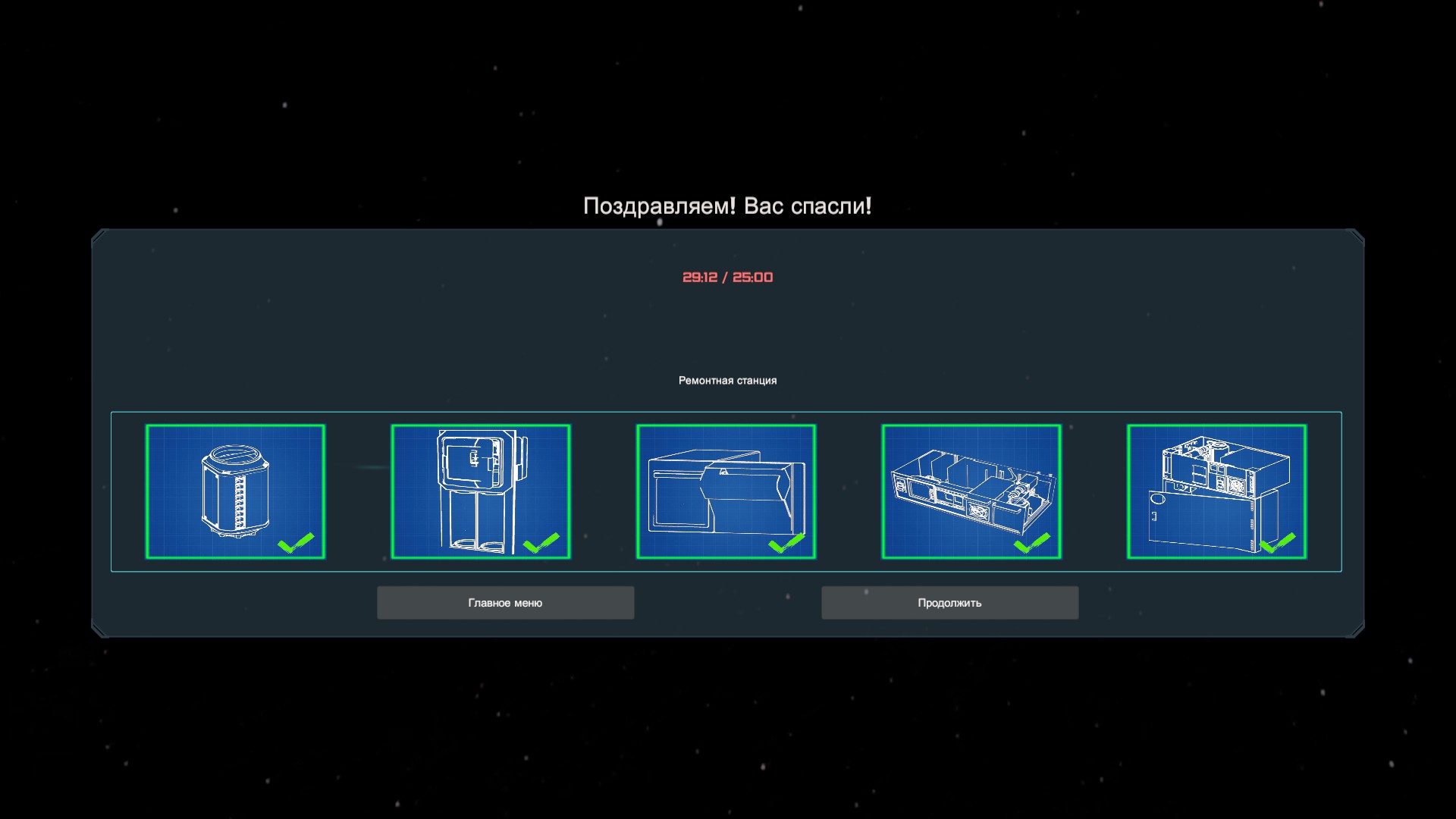Screen dimensions: 1456x819
Task: Click the 25:00 target time value
Action: [x=753, y=278]
